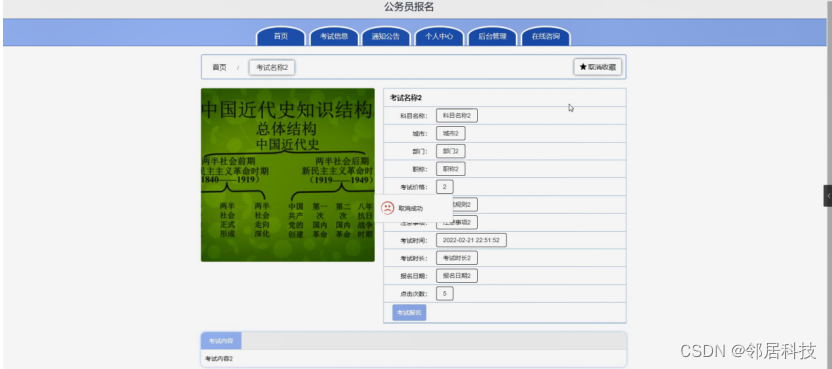Select the 考试内容 tab
Screen dimensions: 832x369
point(221,341)
